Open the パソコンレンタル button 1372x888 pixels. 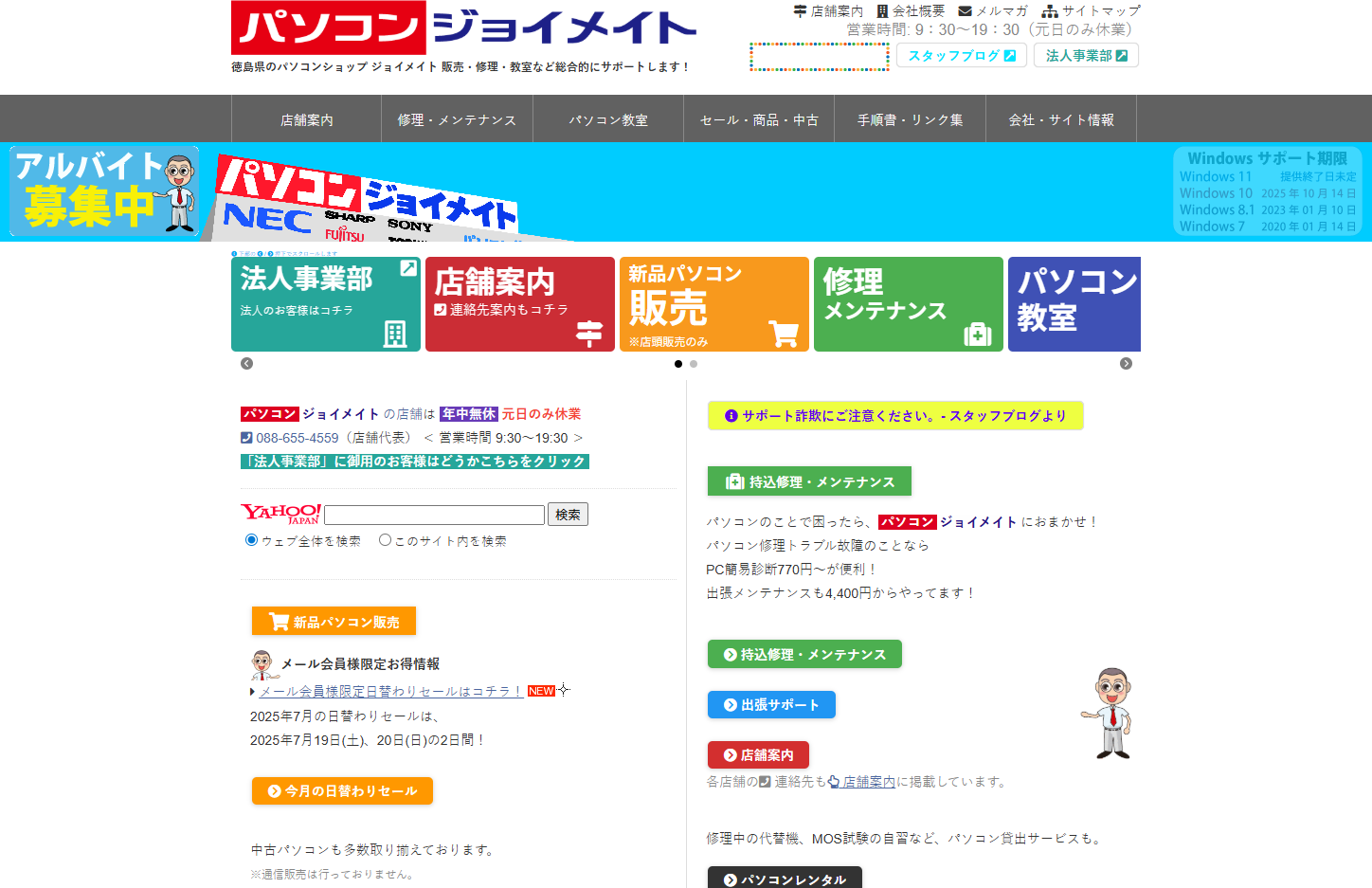tap(785, 879)
